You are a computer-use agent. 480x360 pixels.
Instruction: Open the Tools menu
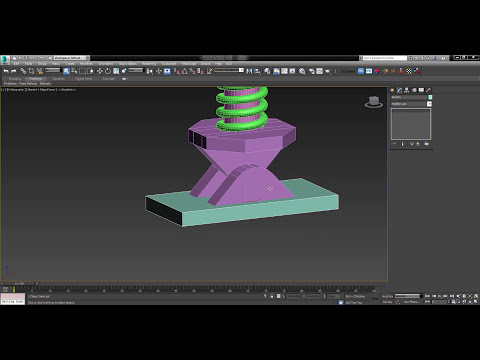point(28,64)
